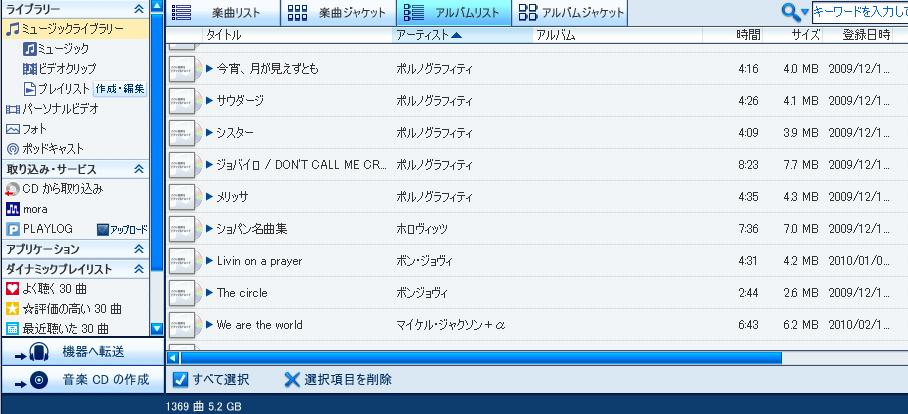Viewport: 908px width, 414px height.
Task: Click the horizontal scrollbar left arrow
Action: coord(173,358)
